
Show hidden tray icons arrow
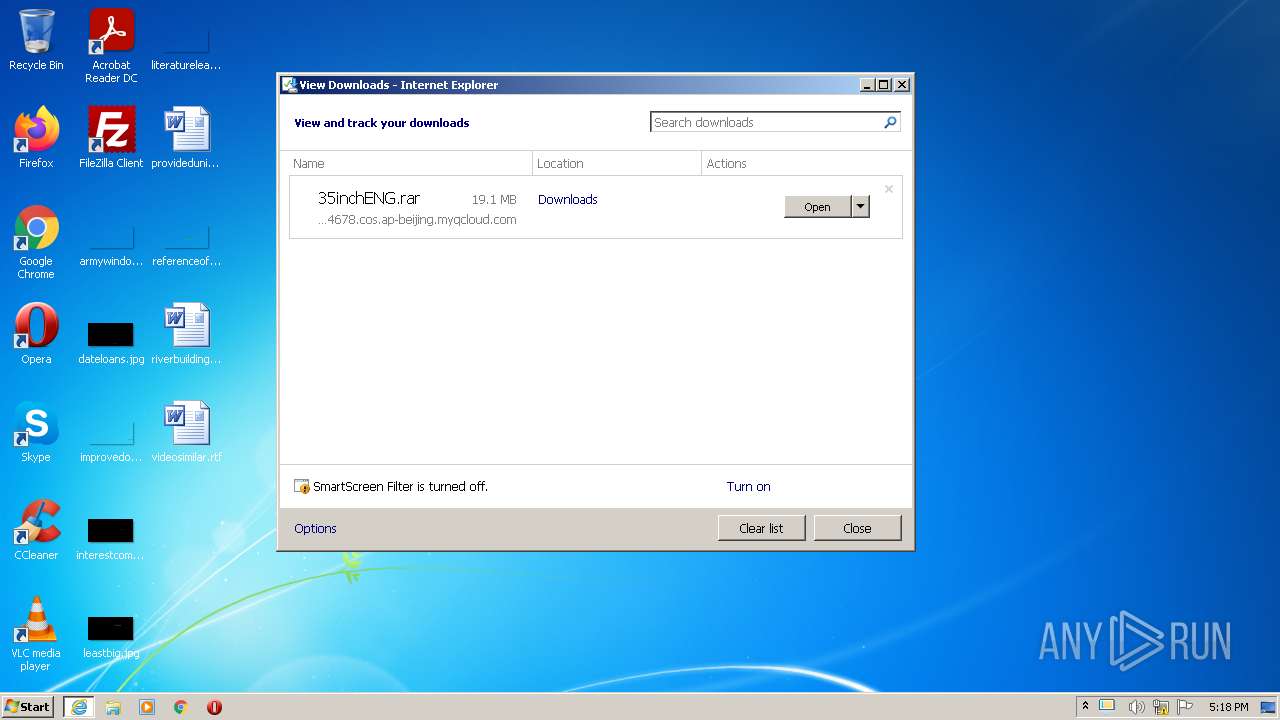[1085, 706]
